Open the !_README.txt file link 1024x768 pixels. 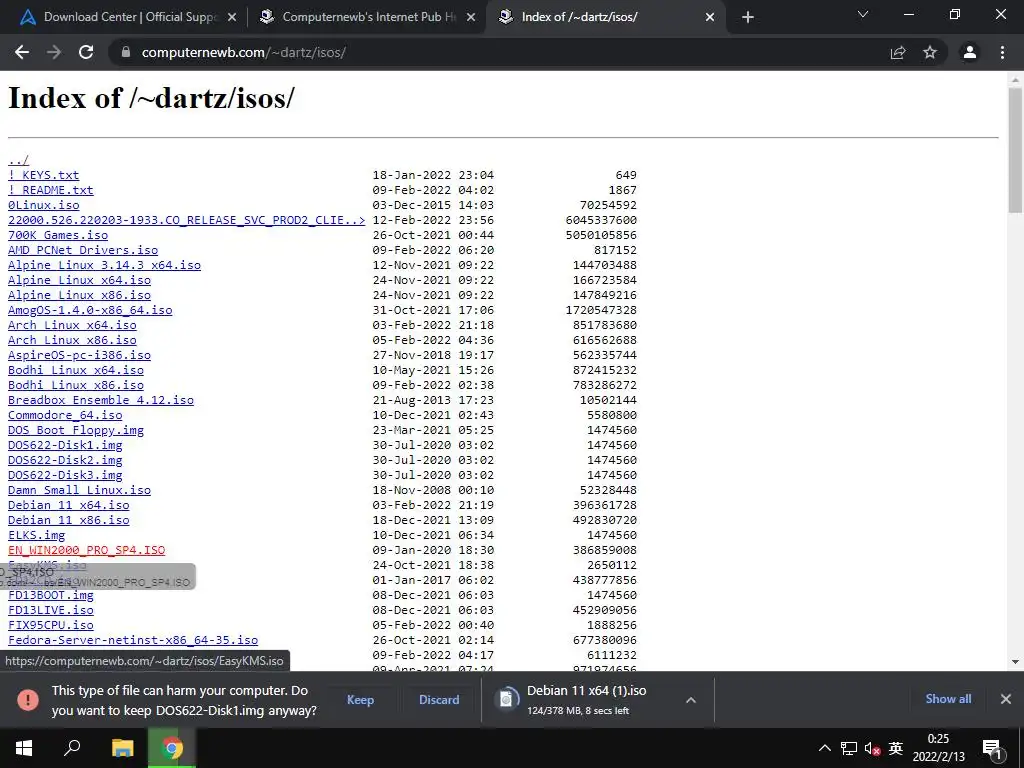[x=51, y=190]
